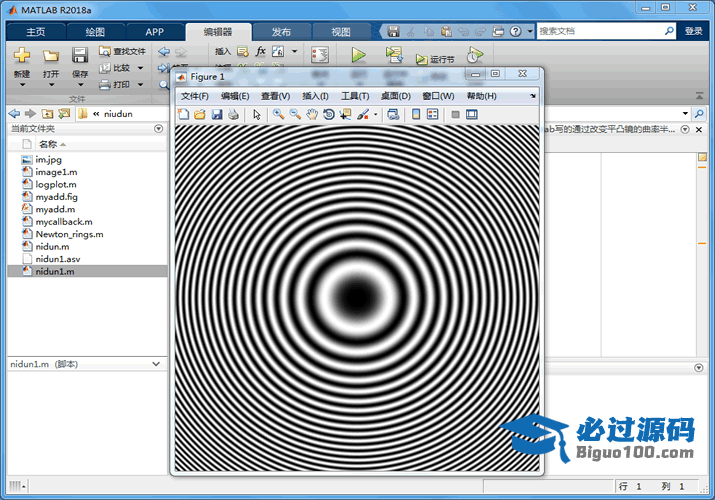Open the Open (打开) dropdown arrow

51,85
